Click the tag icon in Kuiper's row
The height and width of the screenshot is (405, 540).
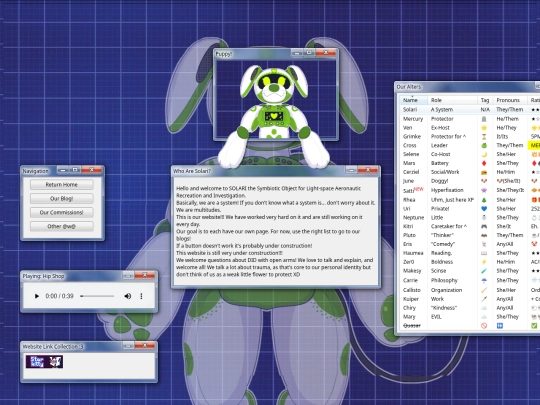484,299
